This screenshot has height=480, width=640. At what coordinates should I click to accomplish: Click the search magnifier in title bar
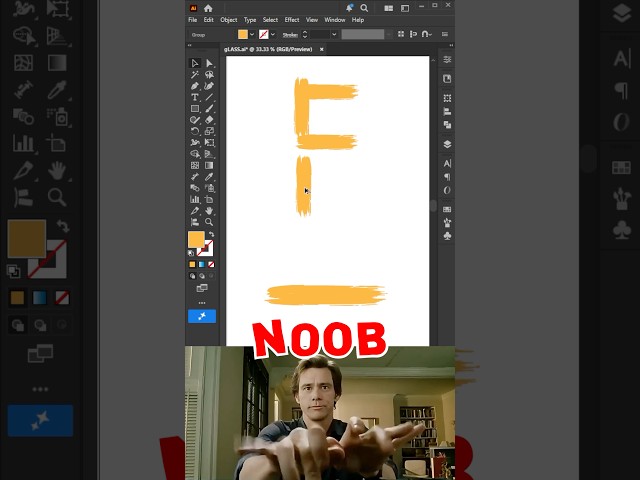tap(364, 8)
